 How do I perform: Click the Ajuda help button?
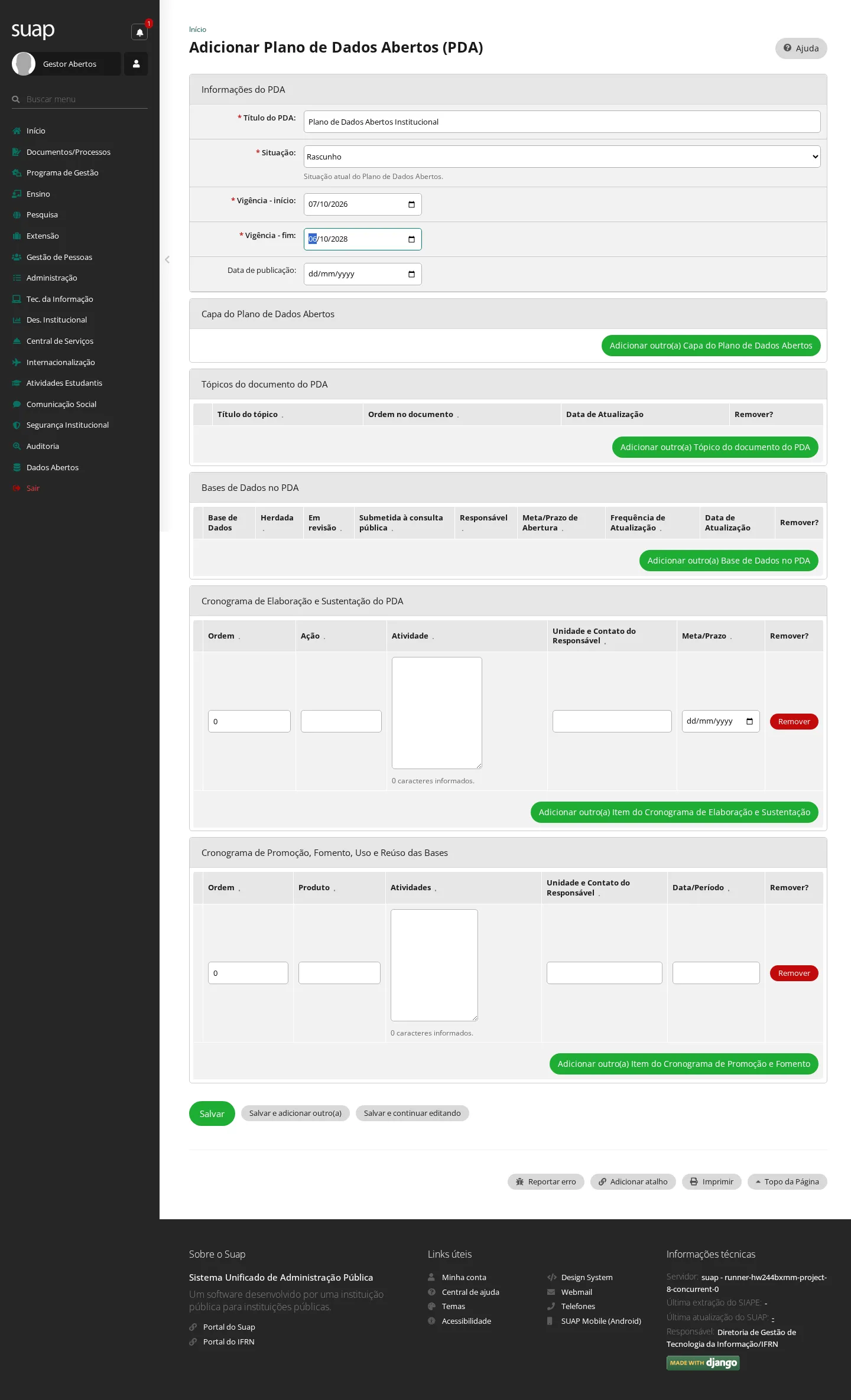[801, 48]
